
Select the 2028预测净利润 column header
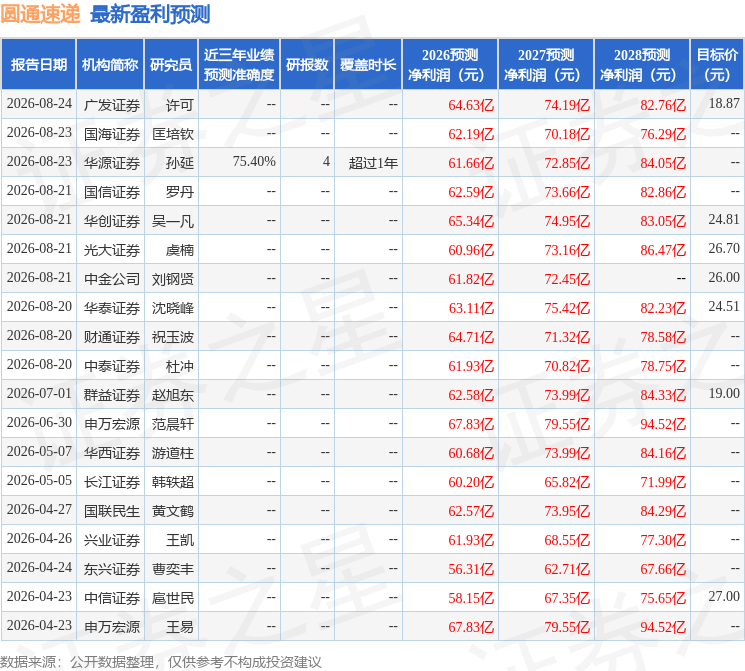click(x=642, y=65)
